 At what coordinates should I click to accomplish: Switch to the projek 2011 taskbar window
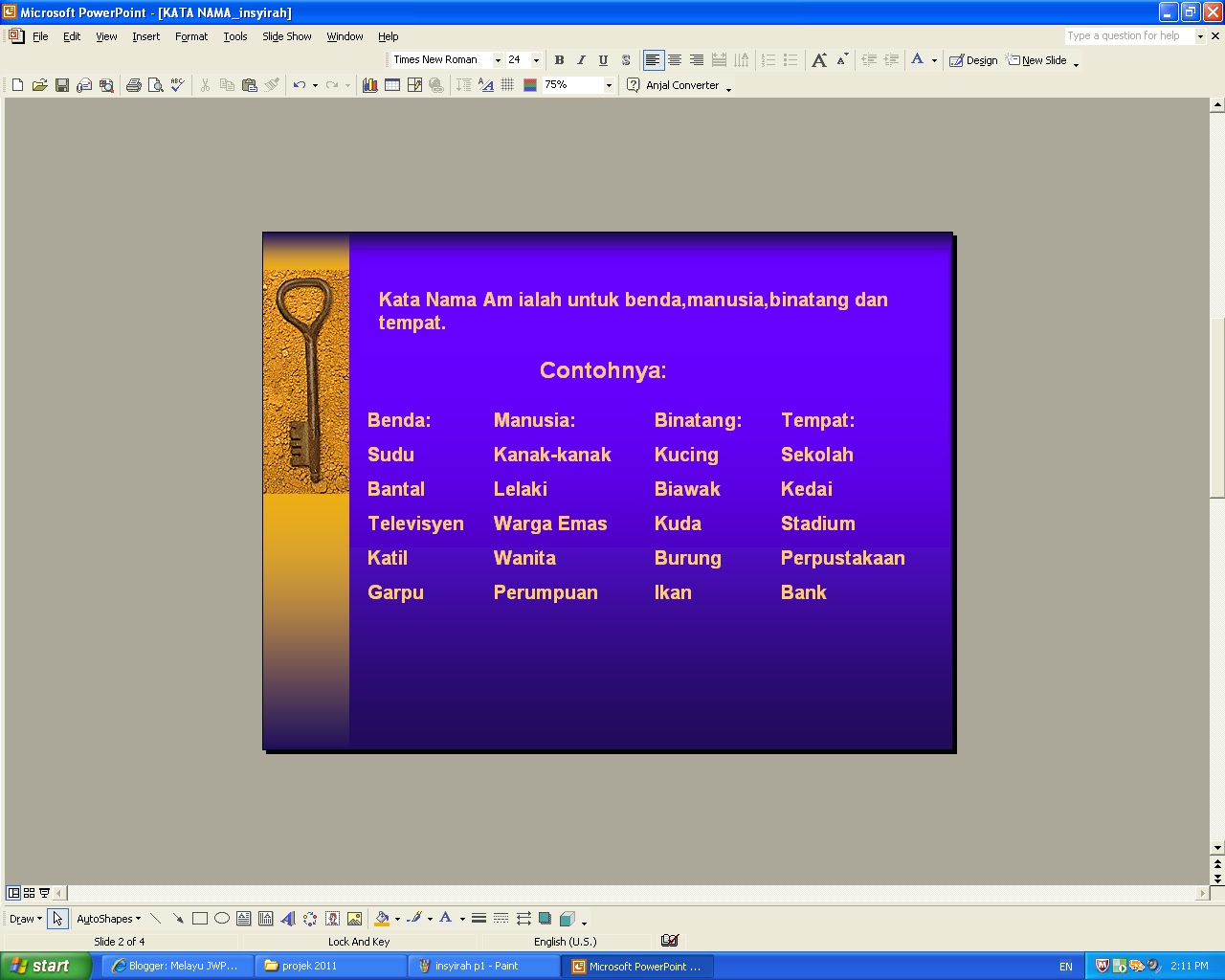tap(330, 966)
